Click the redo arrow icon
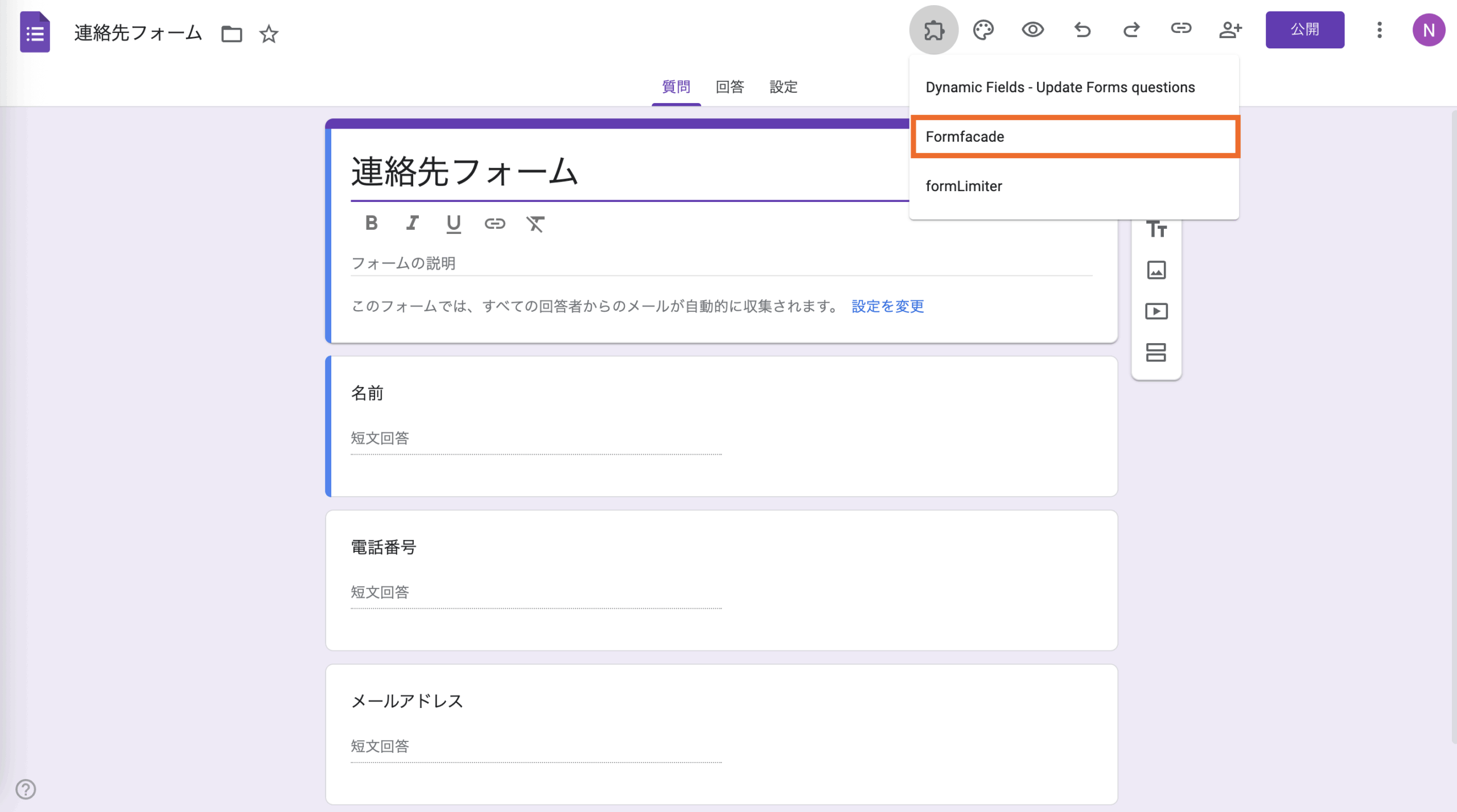Screen dimensions: 1457x812 coord(1132,30)
